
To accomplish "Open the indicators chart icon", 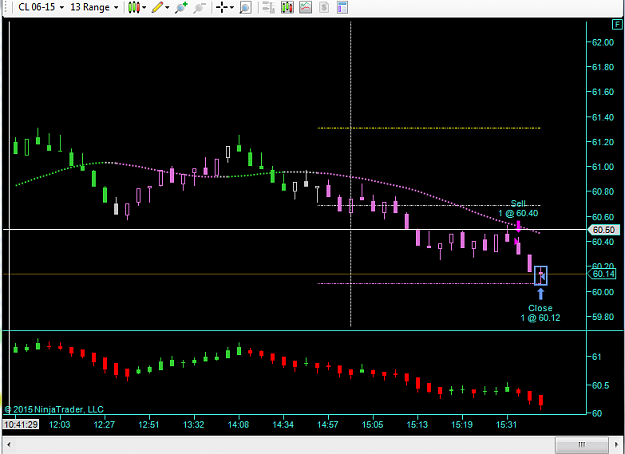I will pos(305,7).
